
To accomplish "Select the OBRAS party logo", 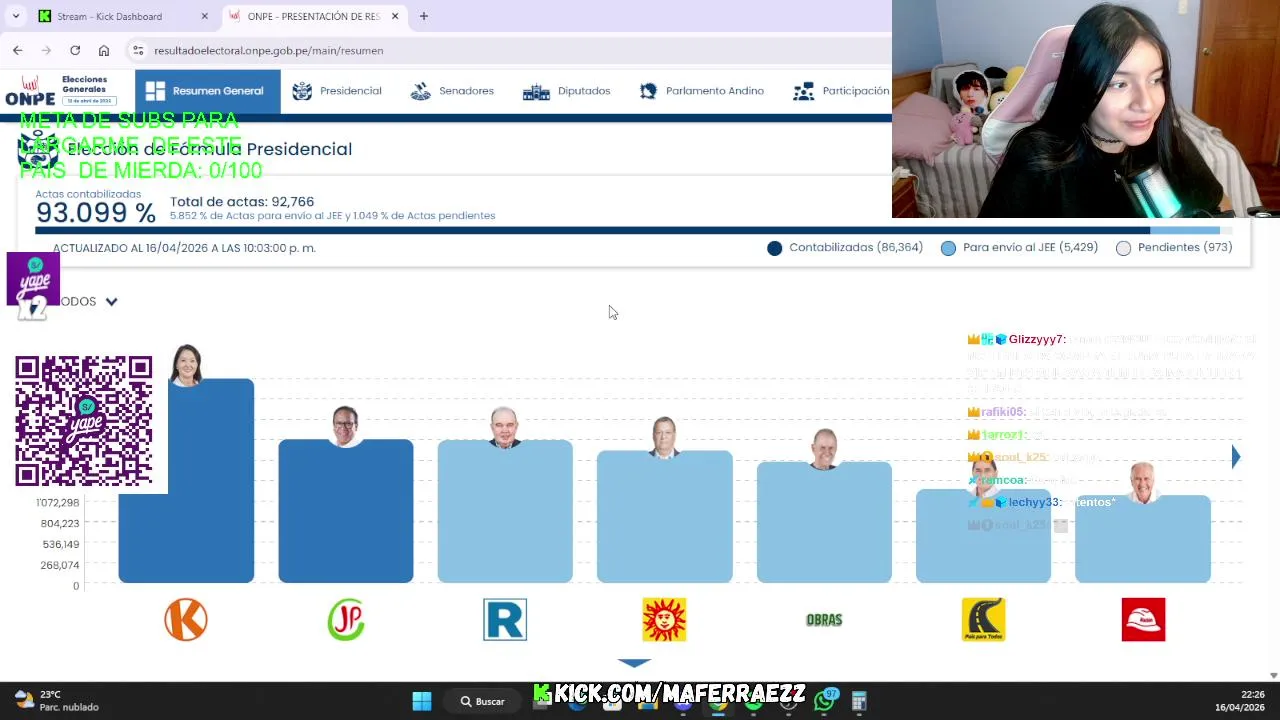I will [824, 620].
